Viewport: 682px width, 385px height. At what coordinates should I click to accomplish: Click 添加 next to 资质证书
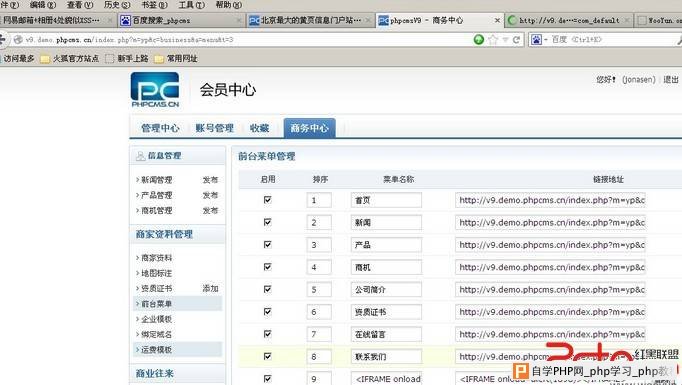pyautogui.click(x=210, y=288)
